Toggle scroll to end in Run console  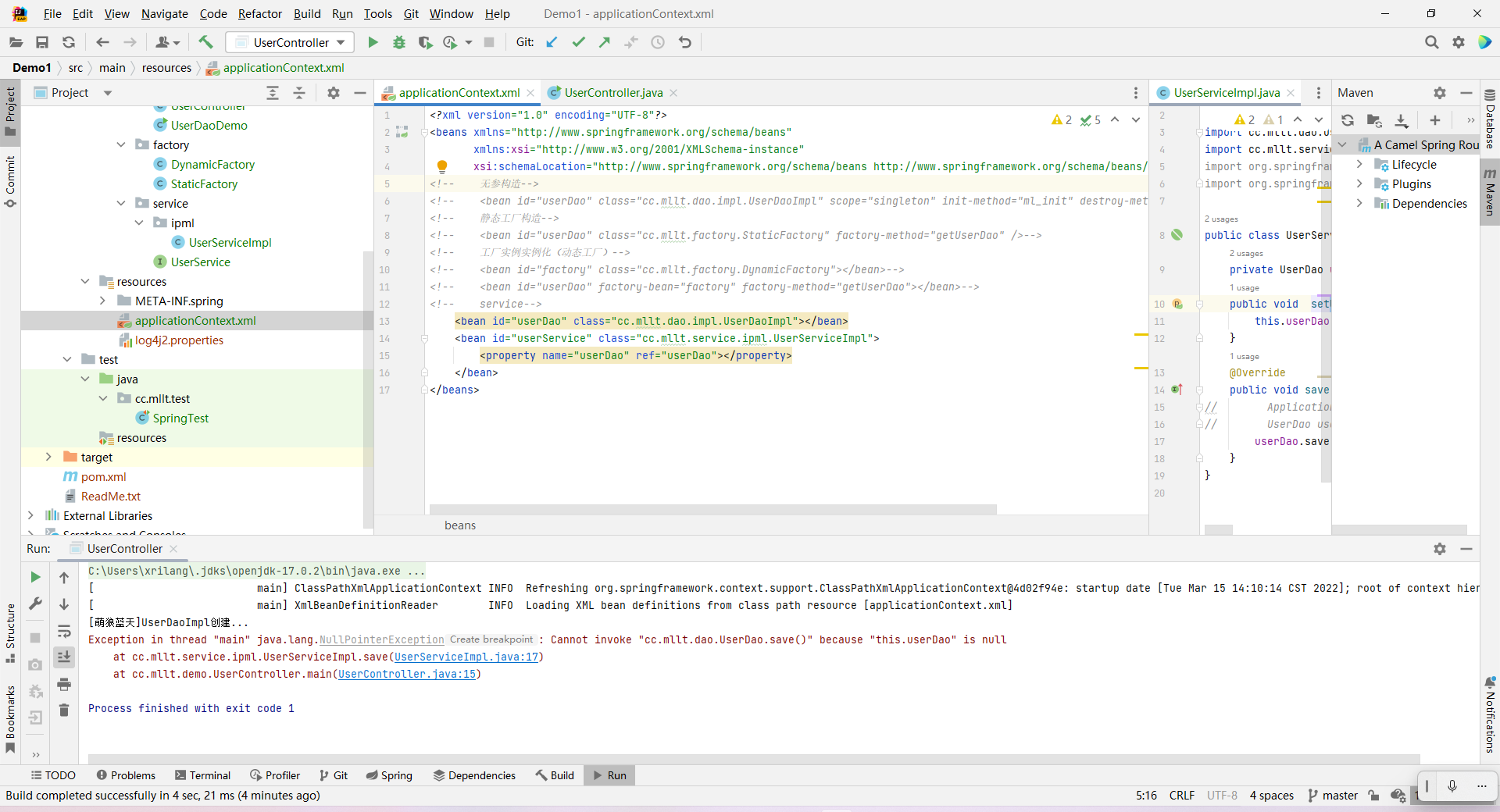point(64,657)
